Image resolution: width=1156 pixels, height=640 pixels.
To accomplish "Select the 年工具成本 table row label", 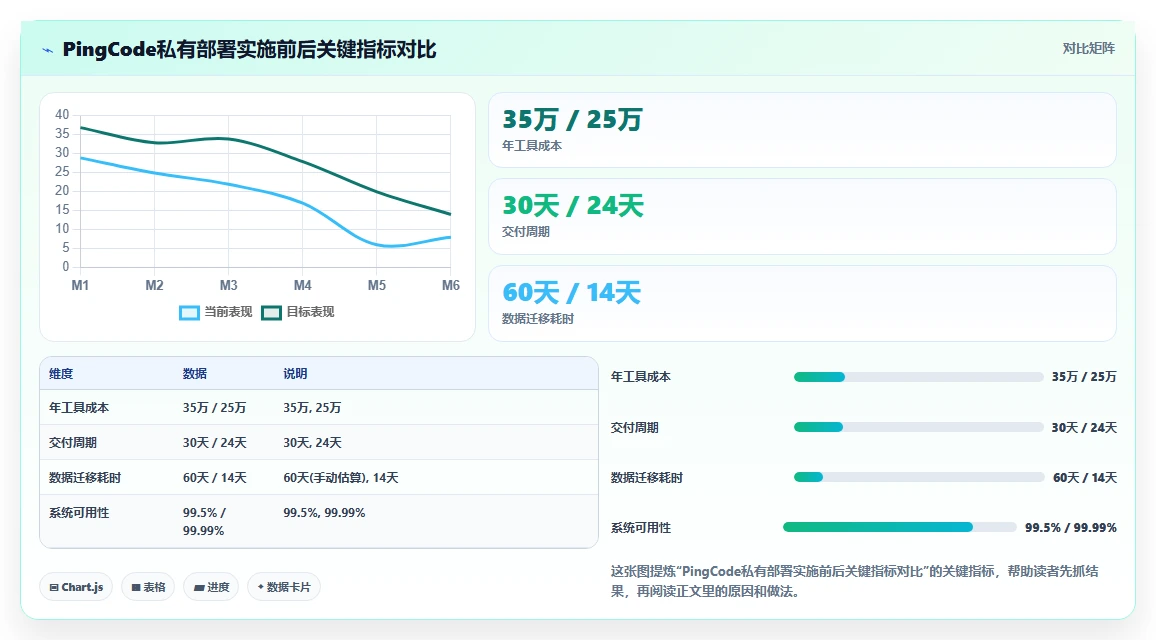I will pyautogui.click(x=79, y=408).
